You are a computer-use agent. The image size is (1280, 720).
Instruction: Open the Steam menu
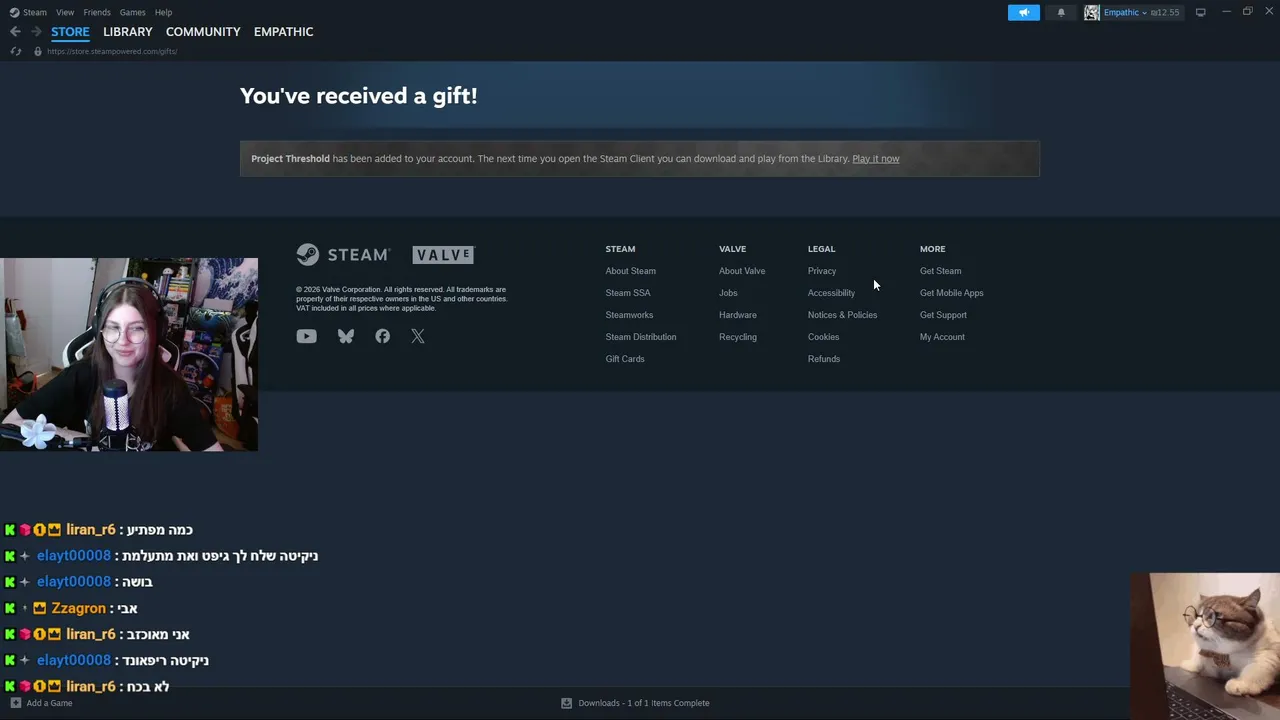pyautogui.click(x=35, y=12)
